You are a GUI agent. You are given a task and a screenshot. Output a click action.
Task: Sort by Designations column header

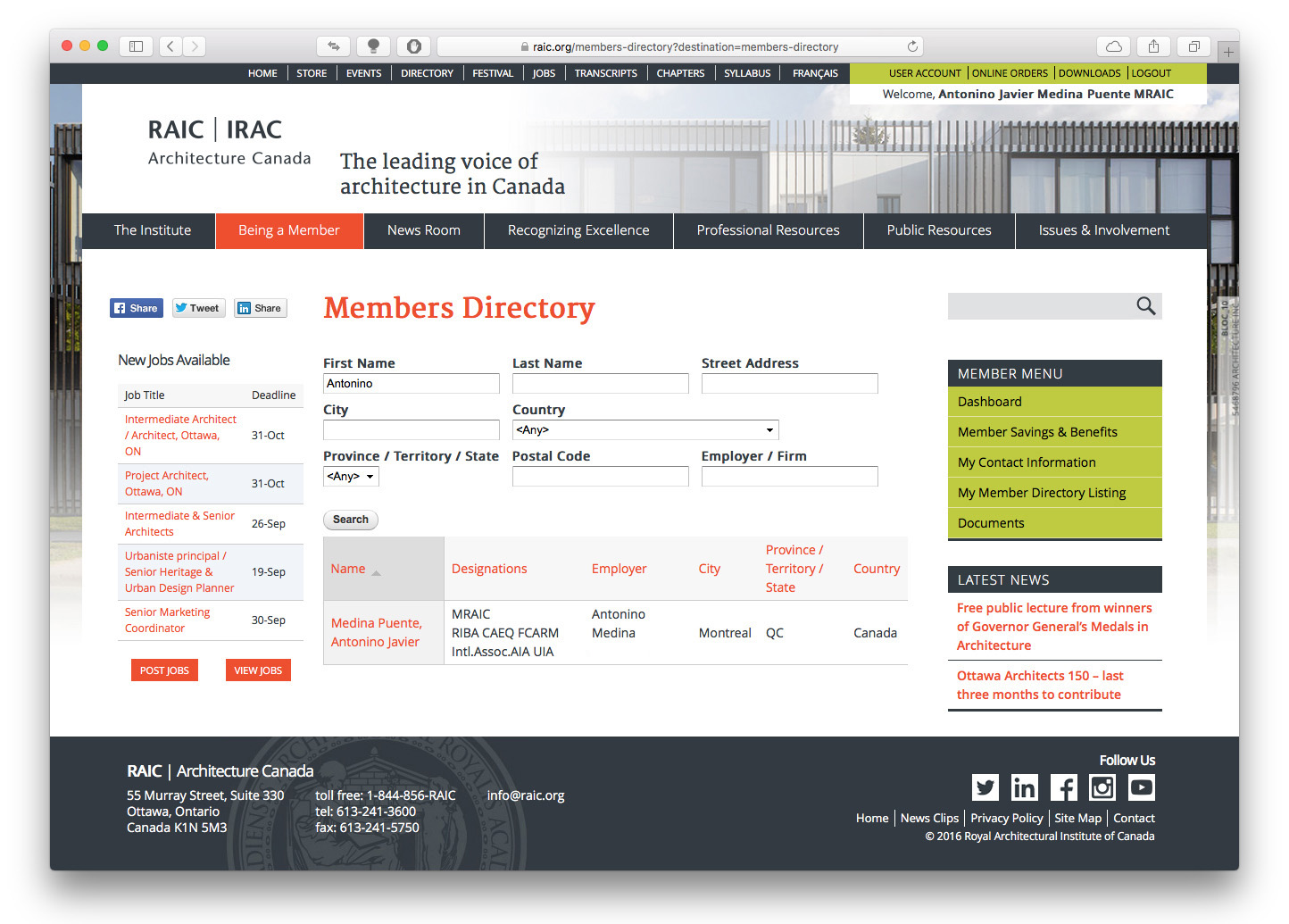tap(489, 569)
